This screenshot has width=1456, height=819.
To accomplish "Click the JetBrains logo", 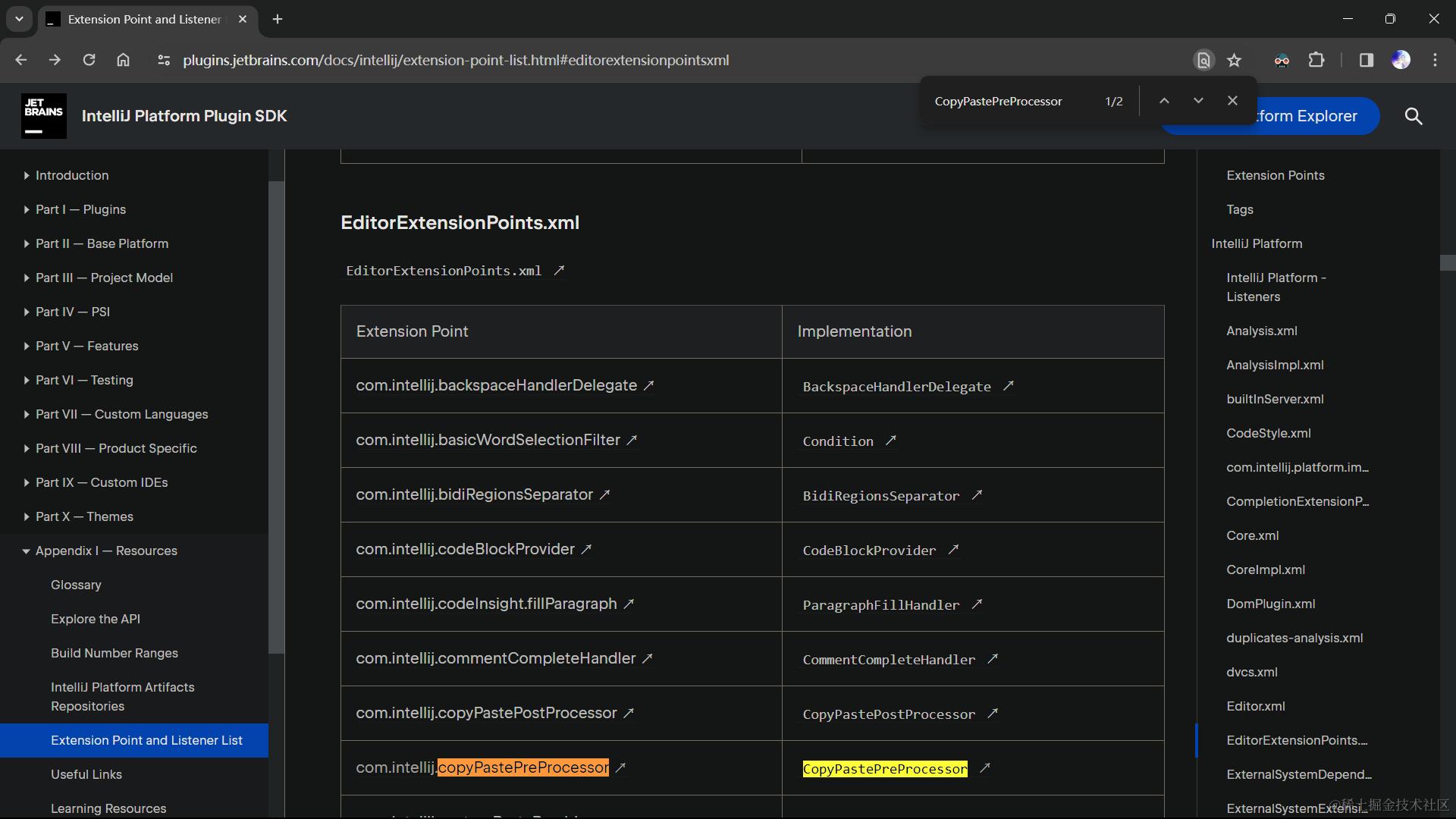I will 44,116.
